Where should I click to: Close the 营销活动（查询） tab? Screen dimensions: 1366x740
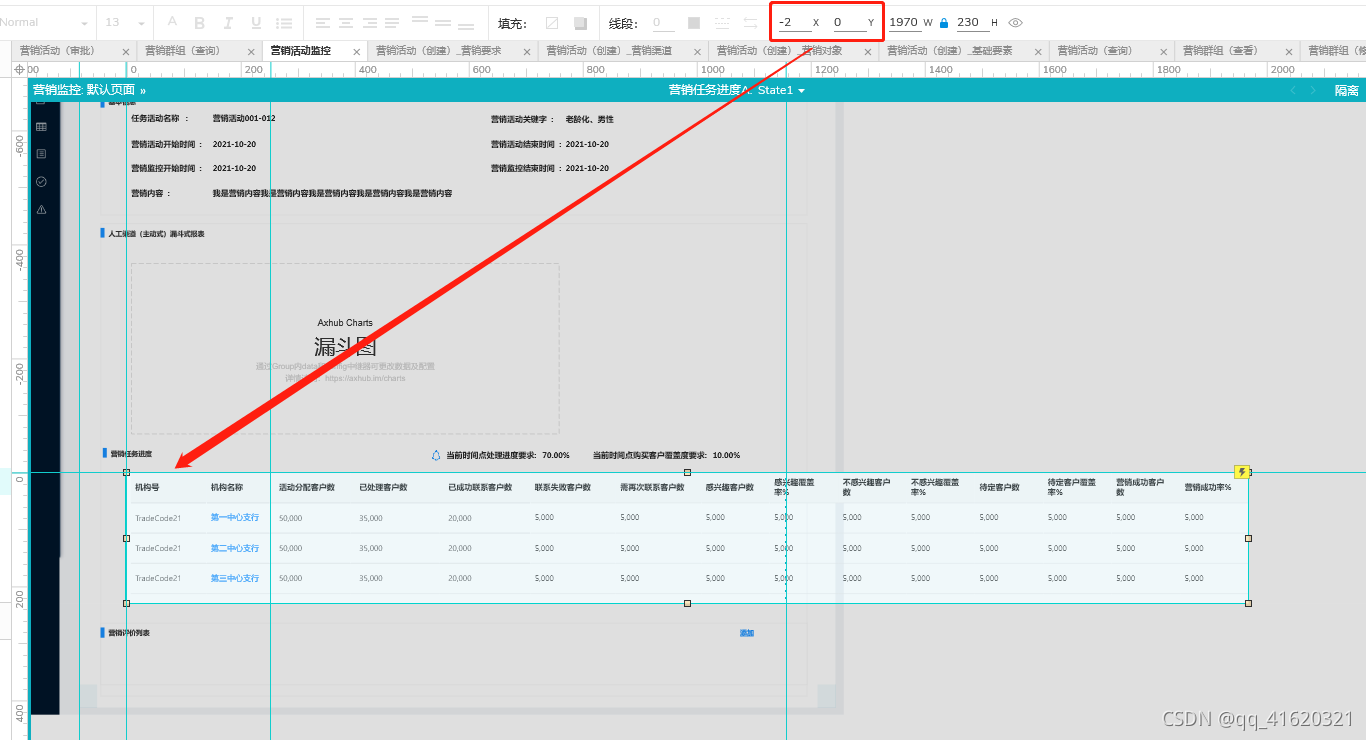tap(1163, 51)
